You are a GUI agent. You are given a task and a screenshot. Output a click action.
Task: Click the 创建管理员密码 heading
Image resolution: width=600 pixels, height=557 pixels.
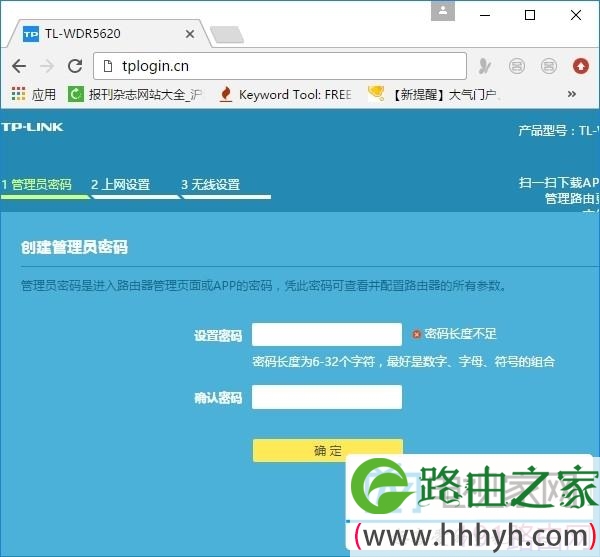(x=75, y=247)
